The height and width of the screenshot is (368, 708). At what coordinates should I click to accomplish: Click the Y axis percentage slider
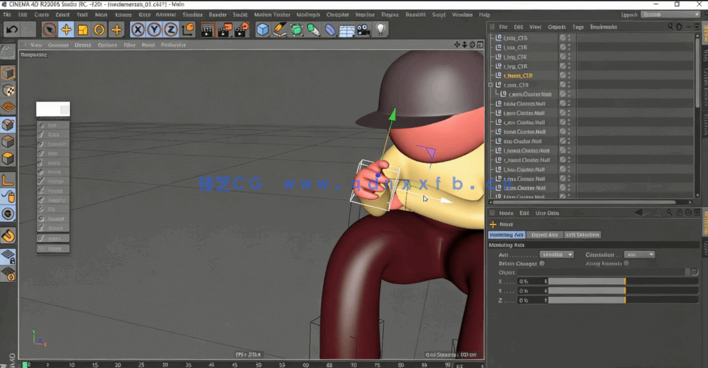(623, 291)
